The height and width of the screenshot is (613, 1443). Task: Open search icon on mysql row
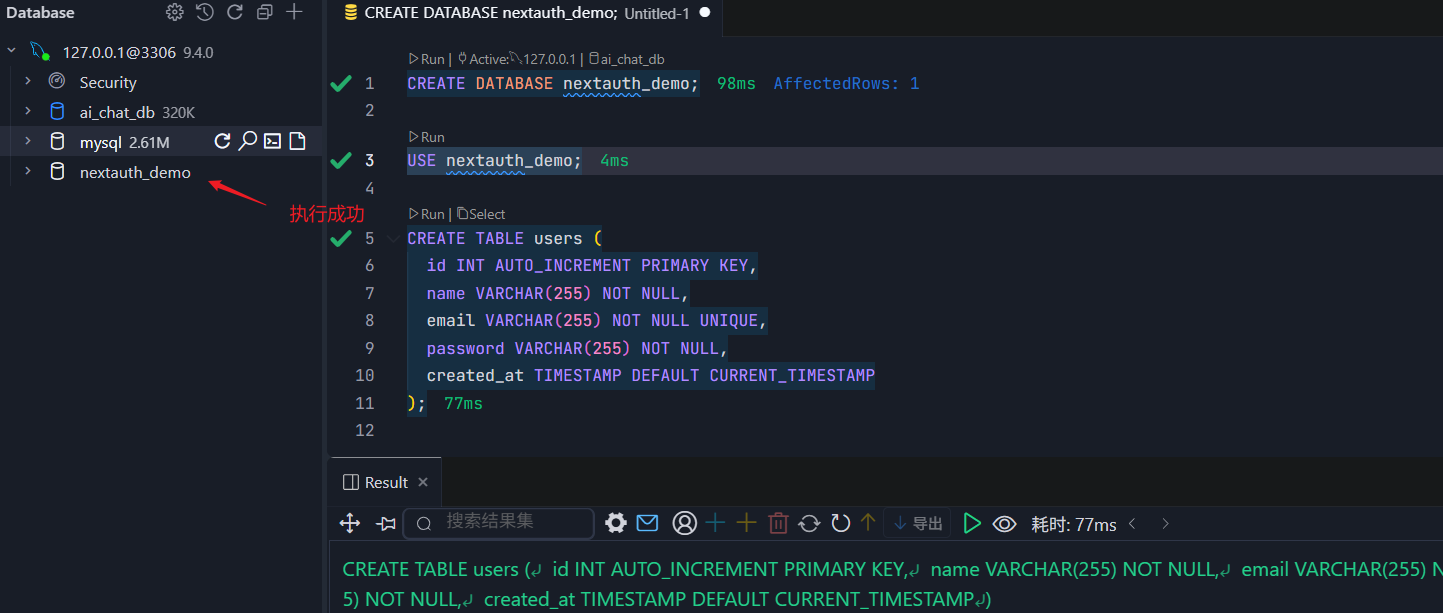pos(248,142)
